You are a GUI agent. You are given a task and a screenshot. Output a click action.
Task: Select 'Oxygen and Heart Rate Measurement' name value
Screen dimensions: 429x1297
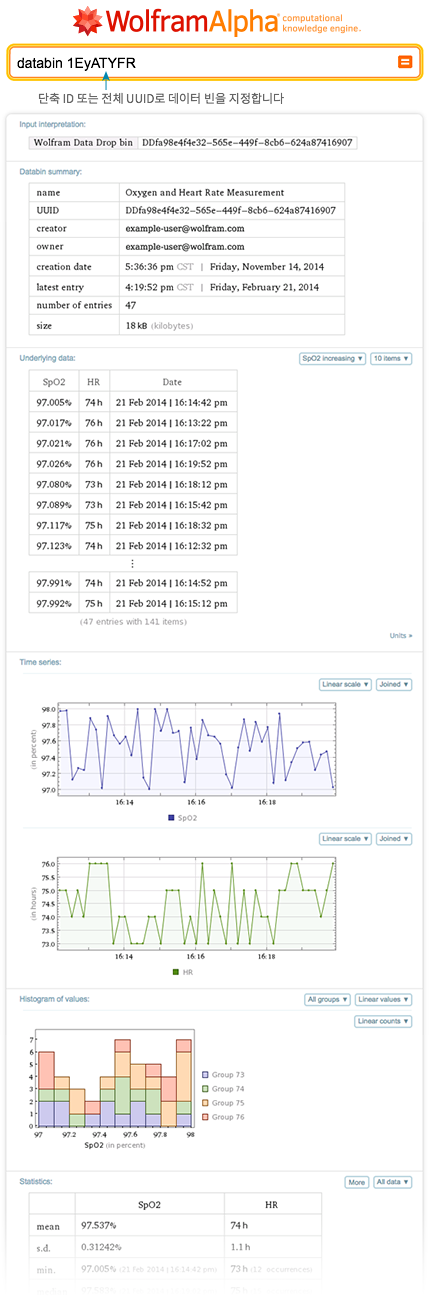204,192
